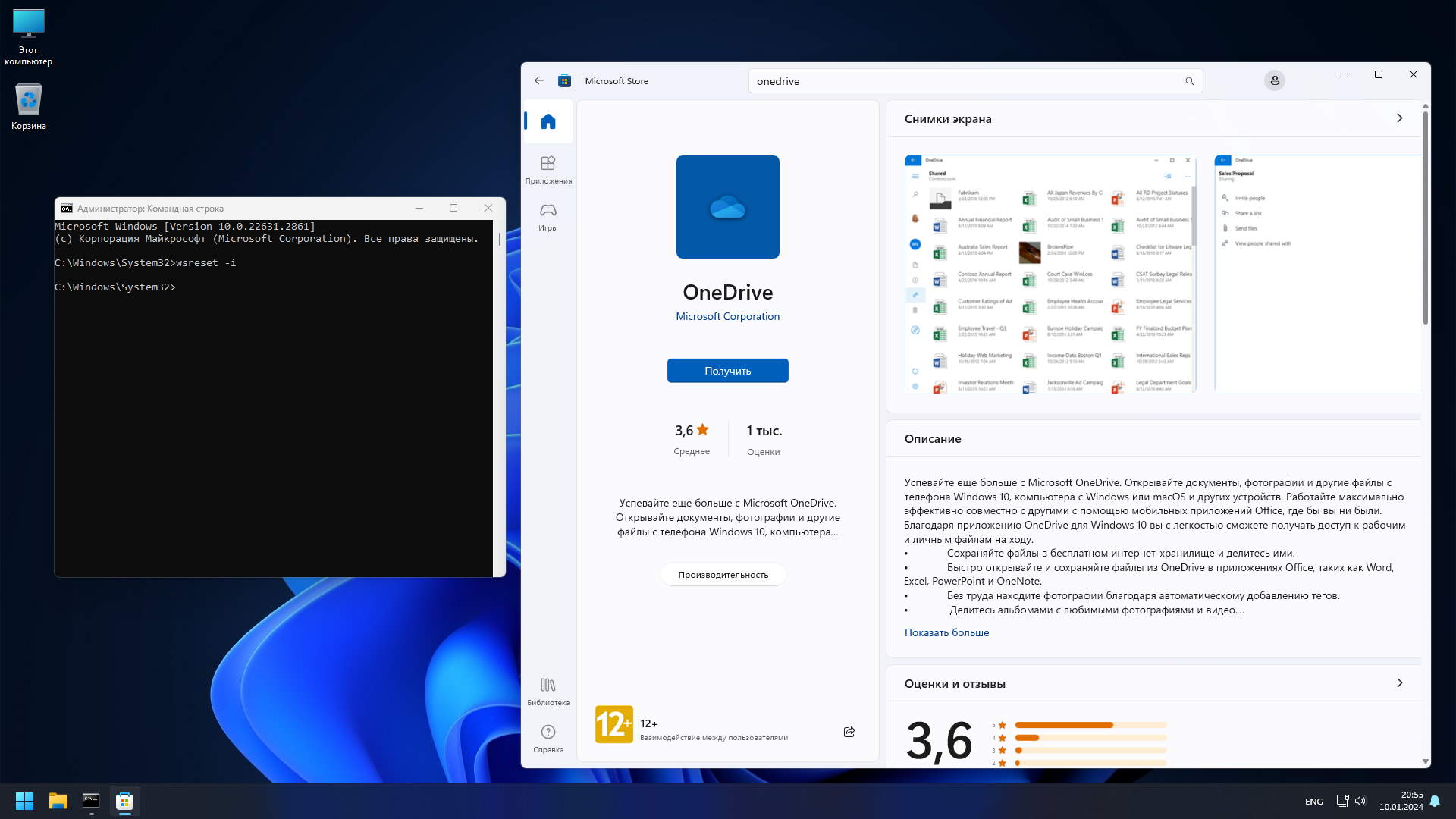
Task: Click the 5-star rating bar
Action: (1089, 725)
